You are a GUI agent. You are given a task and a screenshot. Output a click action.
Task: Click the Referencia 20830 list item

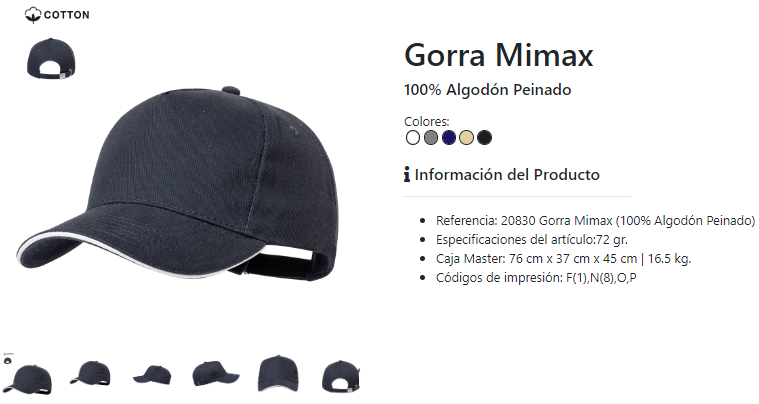point(595,221)
